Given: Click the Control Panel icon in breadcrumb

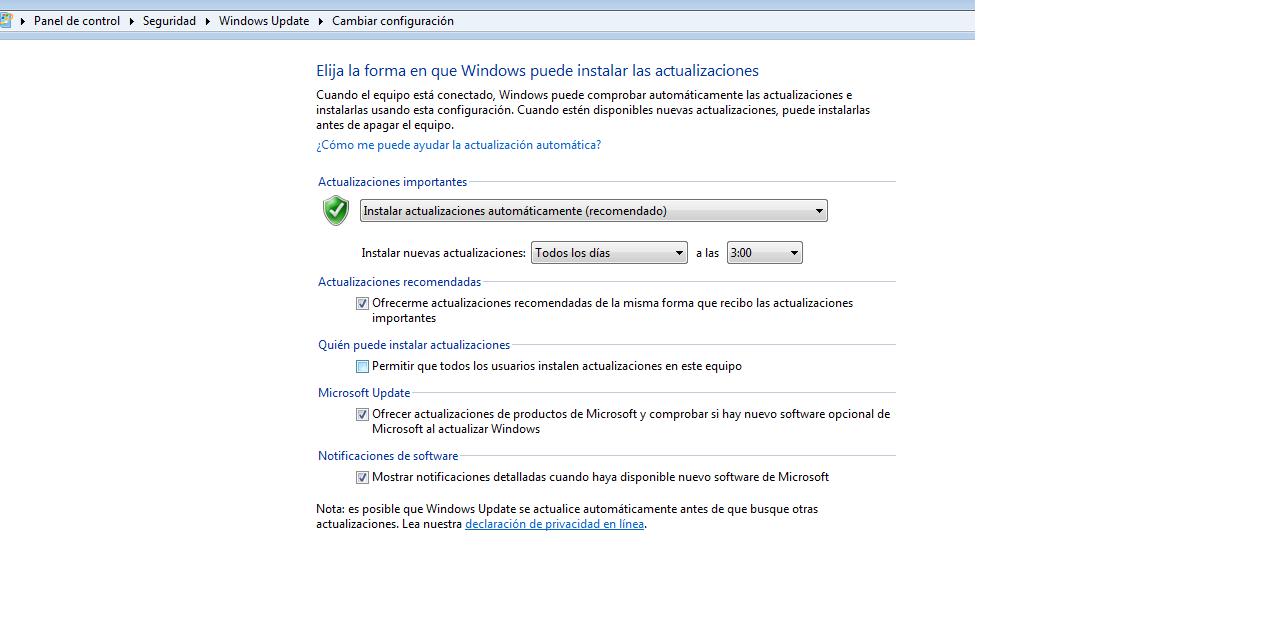Looking at the screenshot, I should pyautogui.click(x=5, y=20).
